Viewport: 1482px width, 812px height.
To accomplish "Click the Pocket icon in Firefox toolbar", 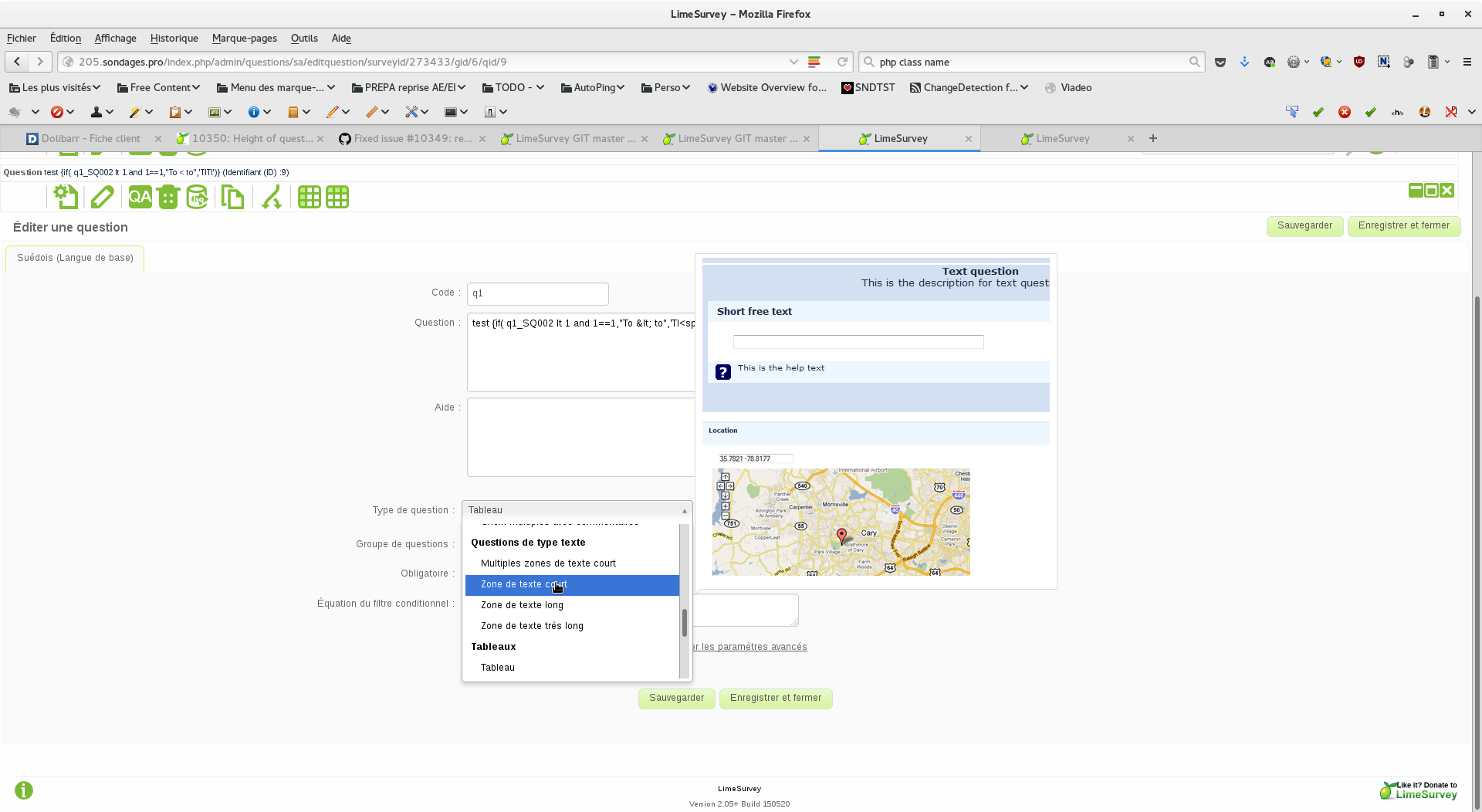I will [1220, 62].
